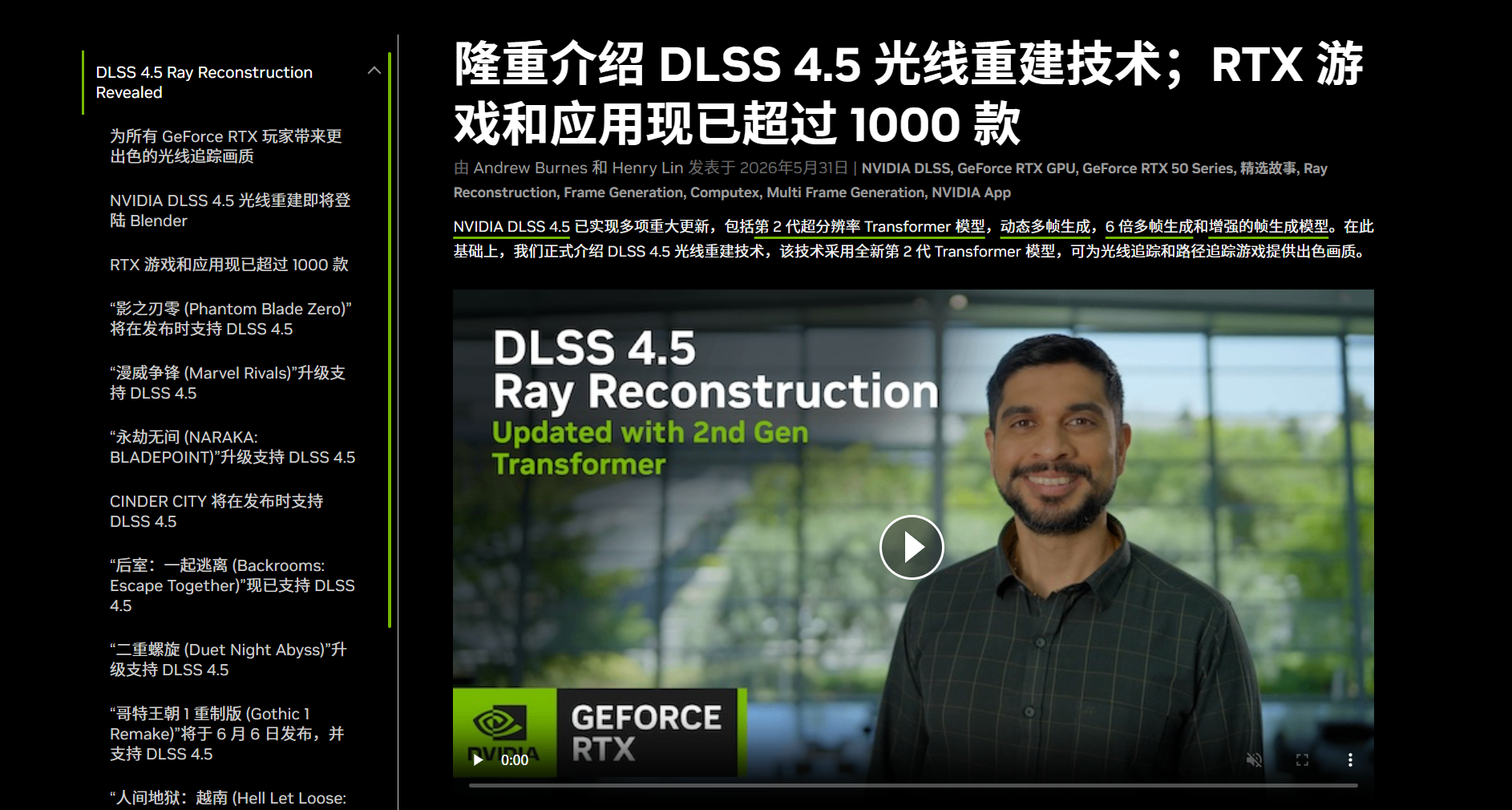Open 6 倍多帧生成和增强的帧生成模型 link
Image resolution: width=1512 pixels, height=810 pixels.
pyautogui.click(x=1217, y=227)
